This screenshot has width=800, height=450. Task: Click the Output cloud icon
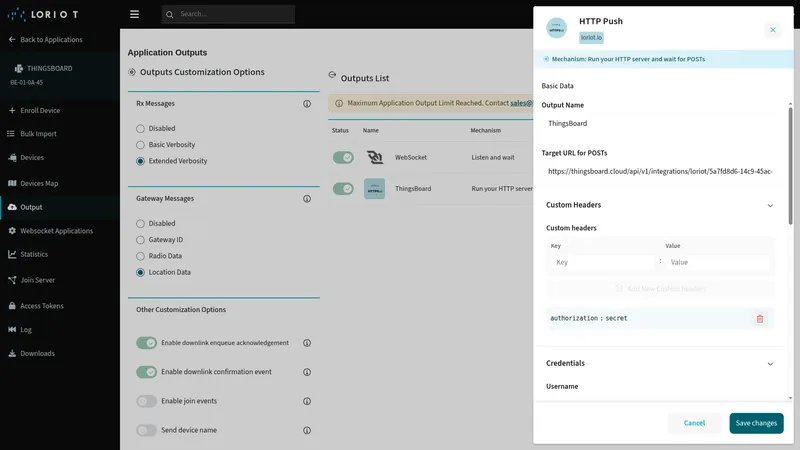[12, 207]
